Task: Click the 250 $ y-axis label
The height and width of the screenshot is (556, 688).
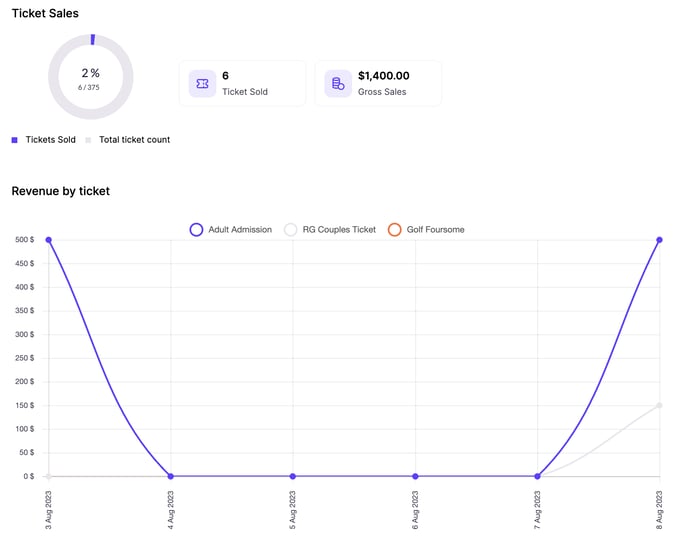Action: pyautogui.click(x=25, y=358)
